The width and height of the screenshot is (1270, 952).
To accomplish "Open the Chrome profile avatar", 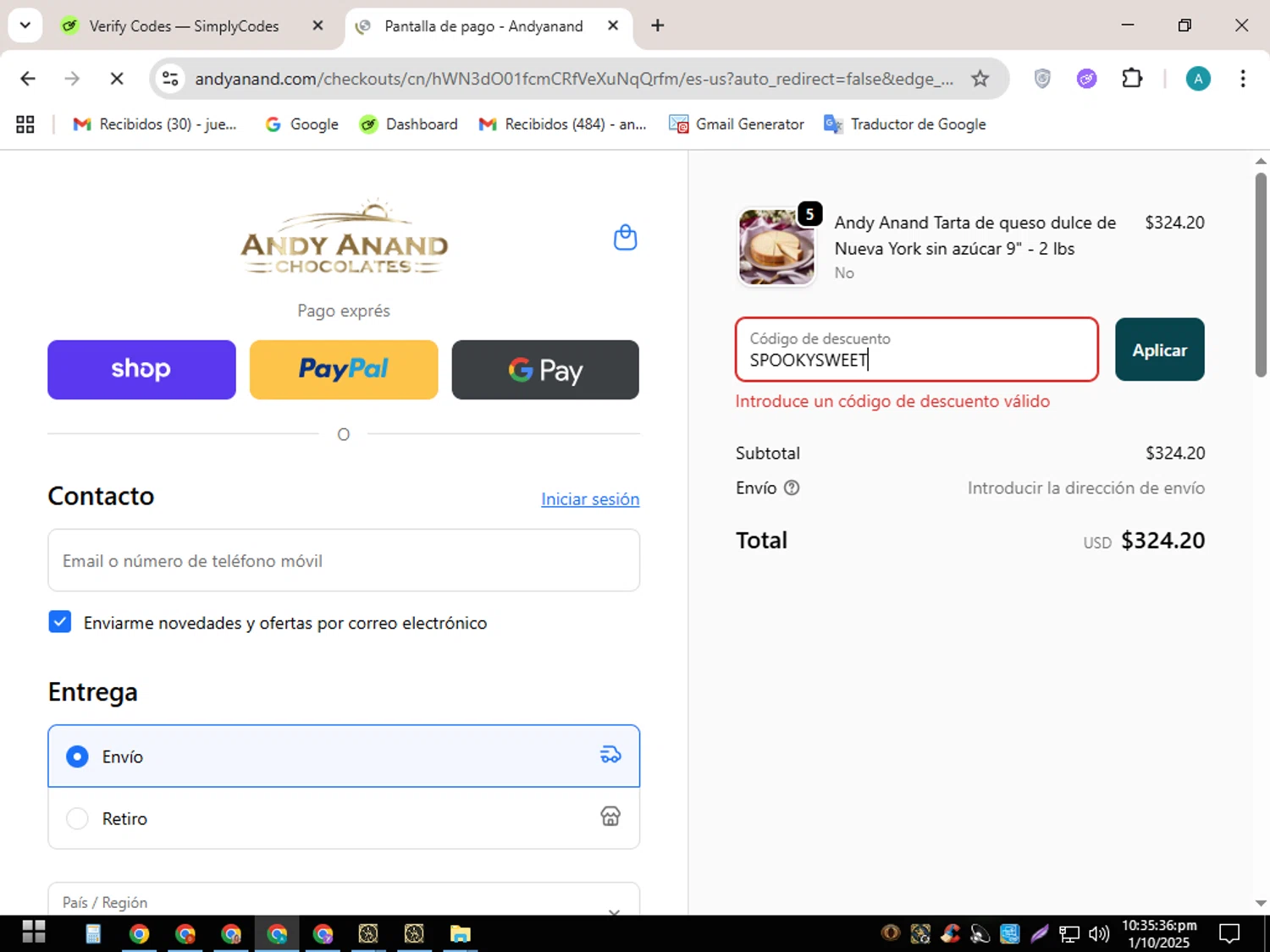I will 1197,79.
